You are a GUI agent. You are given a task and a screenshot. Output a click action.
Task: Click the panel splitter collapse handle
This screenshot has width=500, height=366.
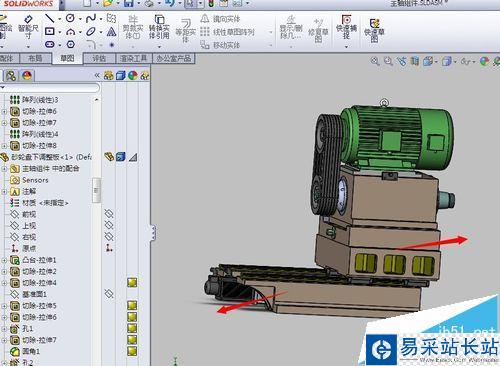tap(153, 232)
